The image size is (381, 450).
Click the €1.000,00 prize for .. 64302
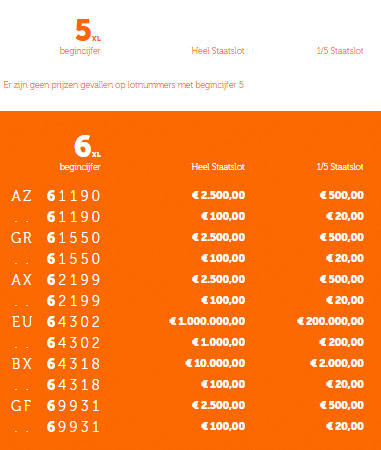pyautogui.click(x=218, y=342)
